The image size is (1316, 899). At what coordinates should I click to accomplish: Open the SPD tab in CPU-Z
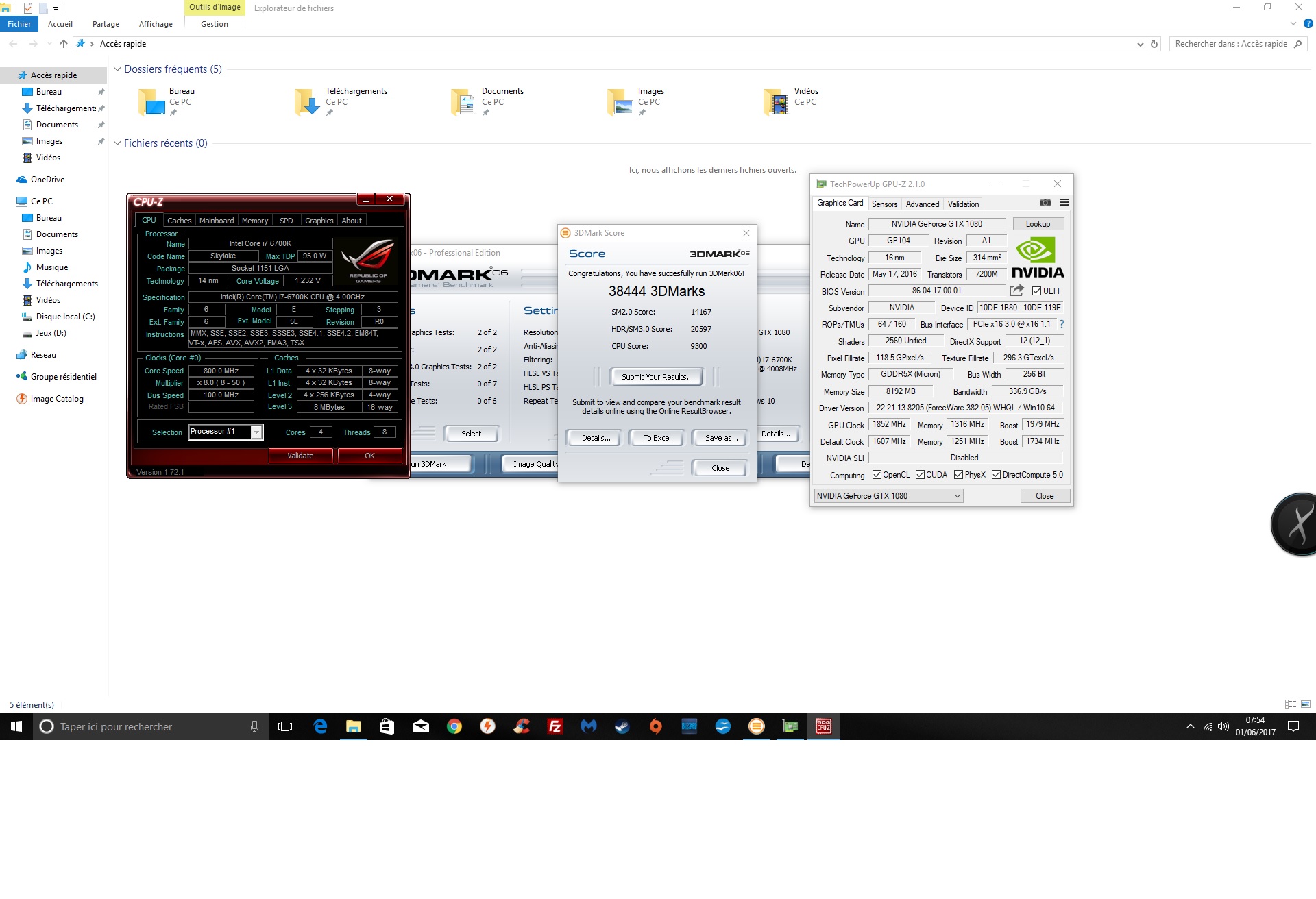(x=287, y=221)
